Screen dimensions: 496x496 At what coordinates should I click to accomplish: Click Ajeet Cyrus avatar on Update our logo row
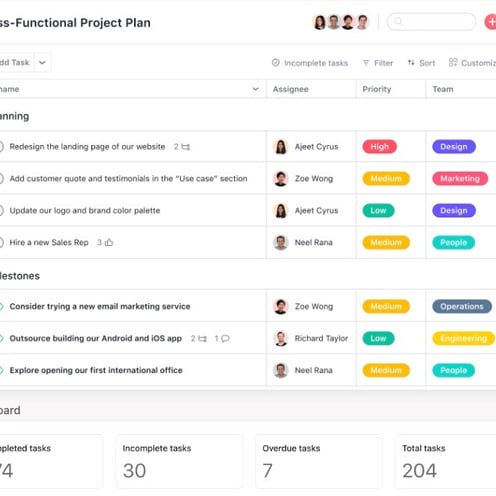point(281,211)
